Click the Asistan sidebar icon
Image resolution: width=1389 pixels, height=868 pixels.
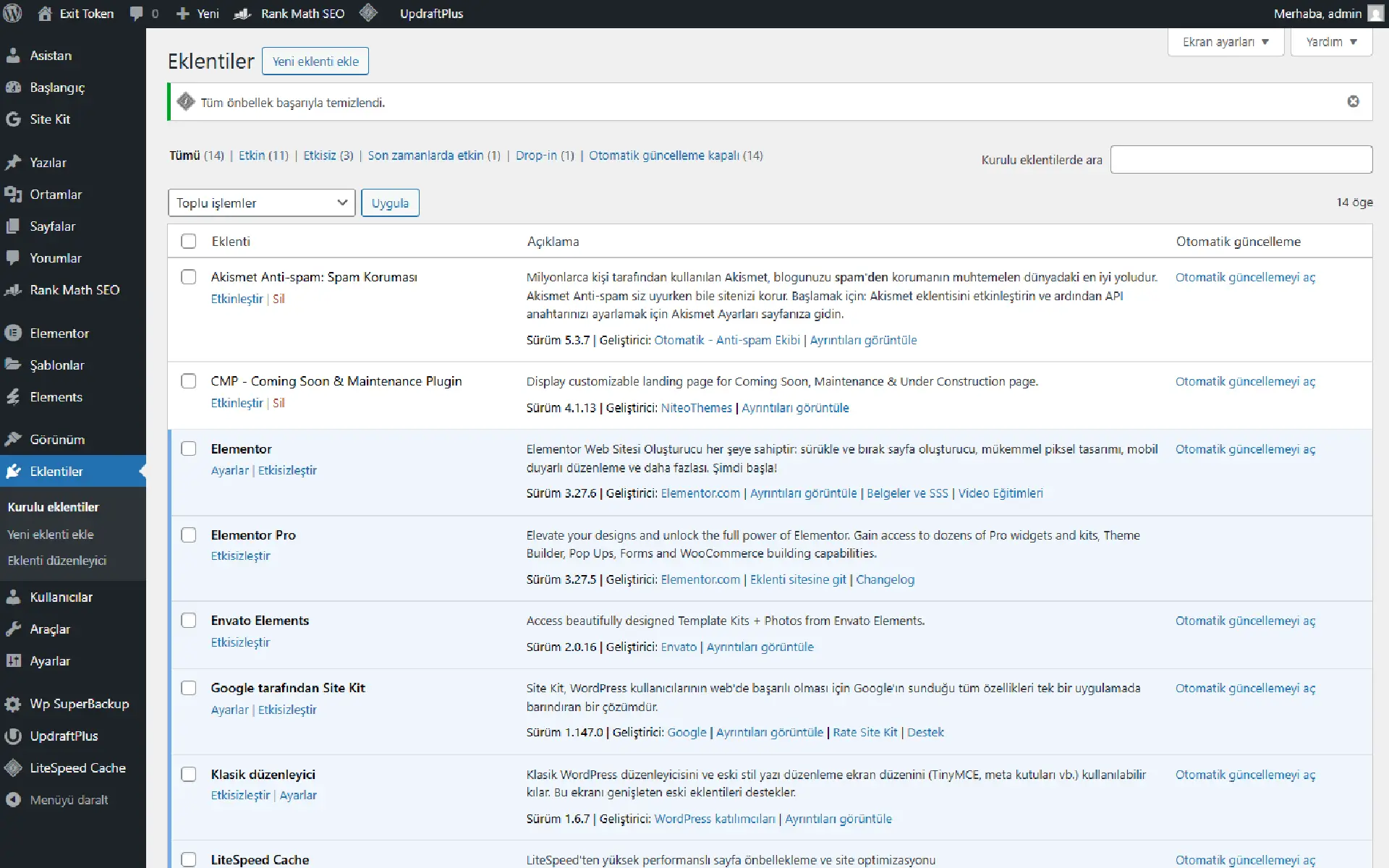13,56
